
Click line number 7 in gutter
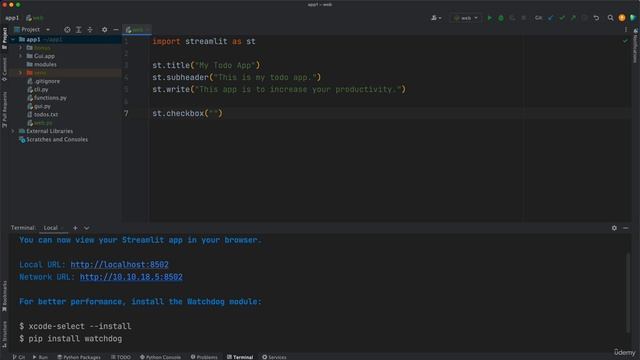126,113
